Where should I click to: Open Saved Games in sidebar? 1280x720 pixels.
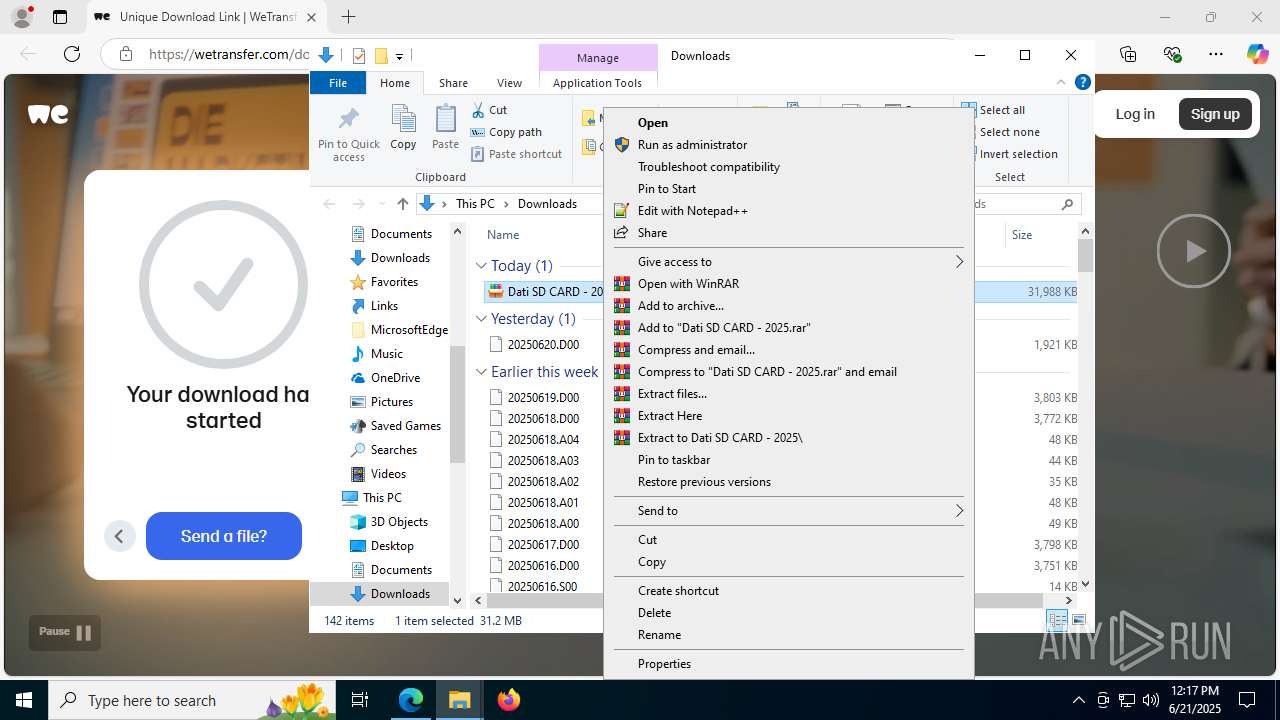click(x=405, y=426)
